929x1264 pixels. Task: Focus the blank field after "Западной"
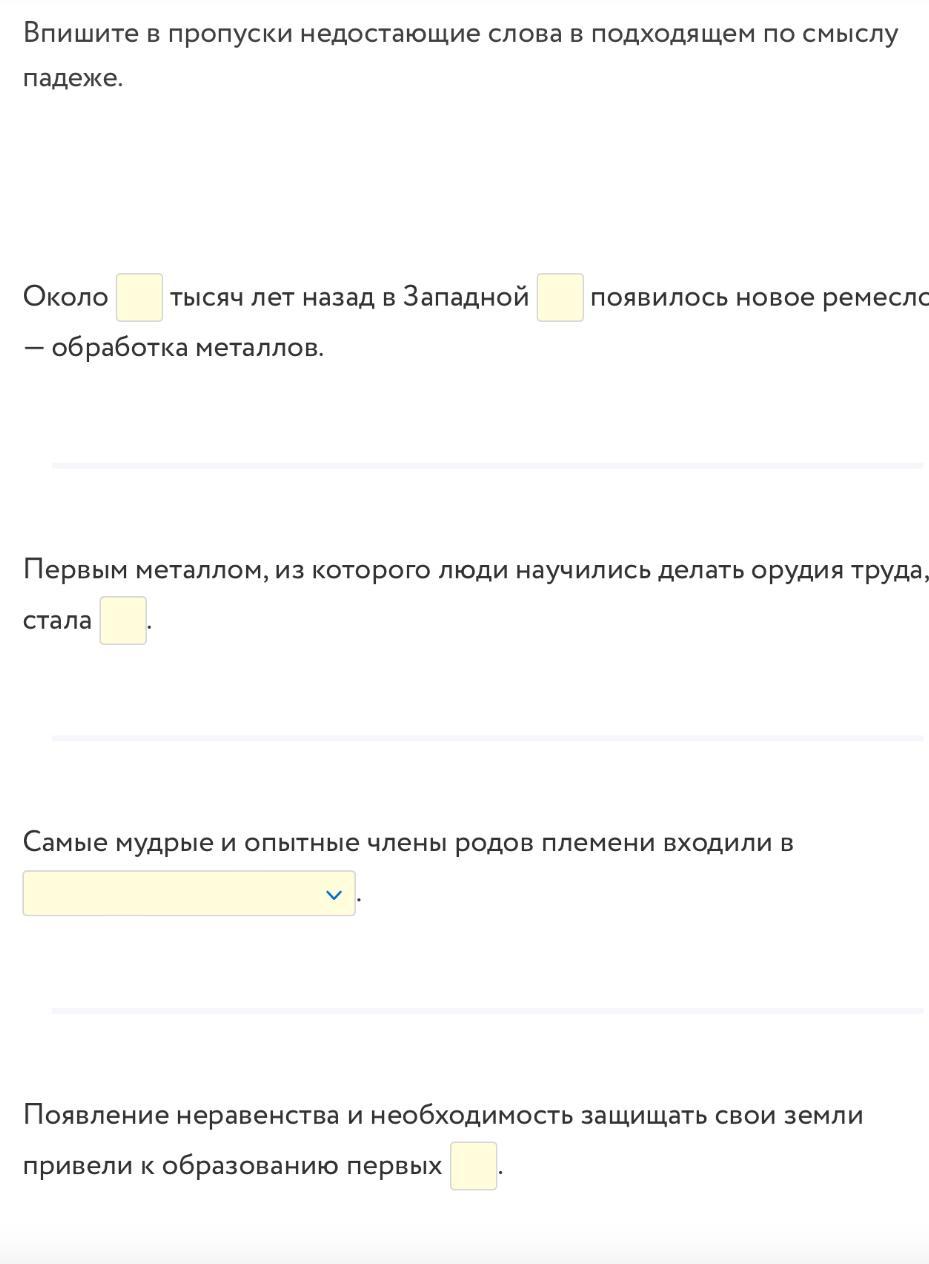pos(560,298)
